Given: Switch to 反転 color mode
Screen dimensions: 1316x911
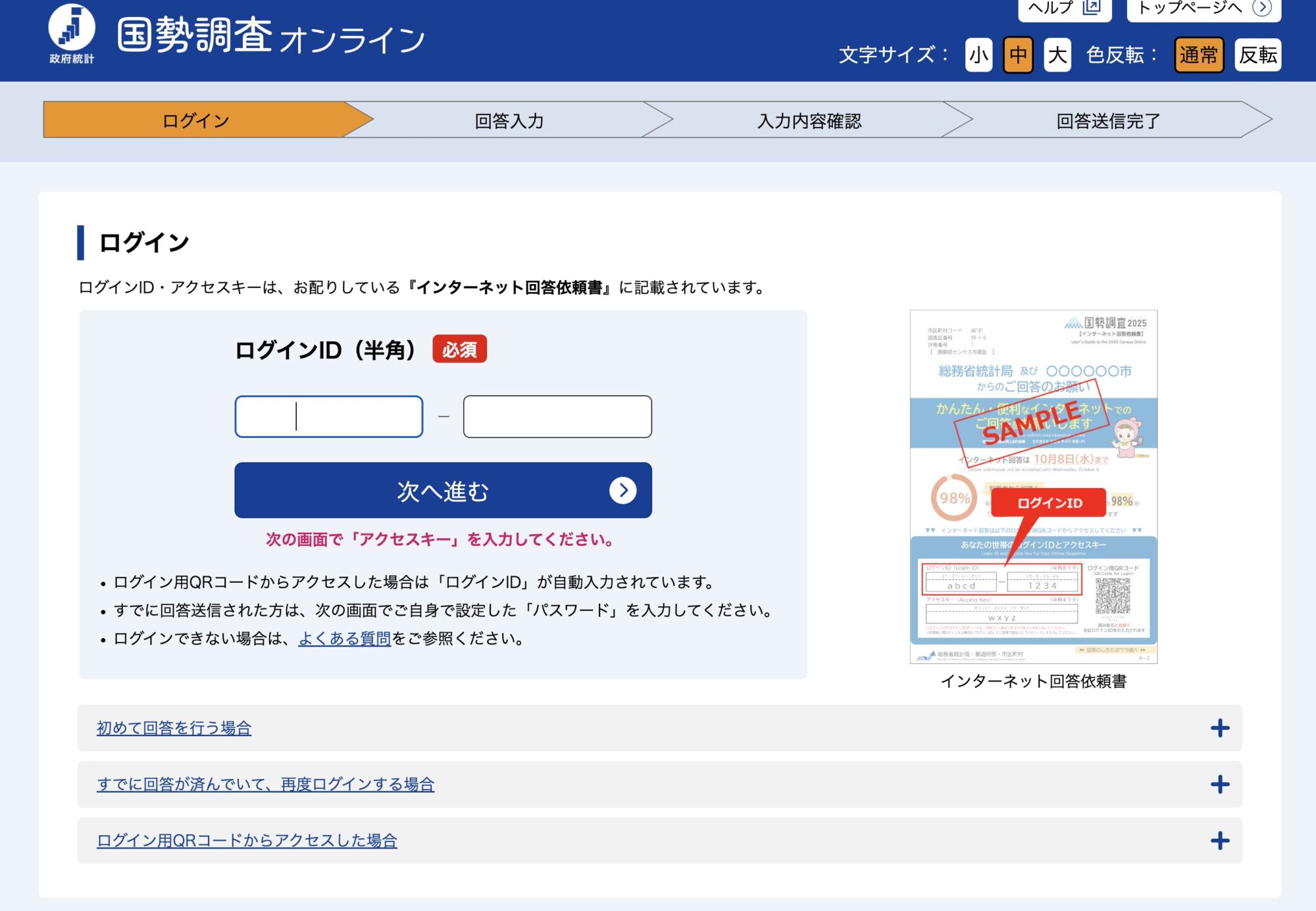Looking at the screenshot, I should (1257, 55).
